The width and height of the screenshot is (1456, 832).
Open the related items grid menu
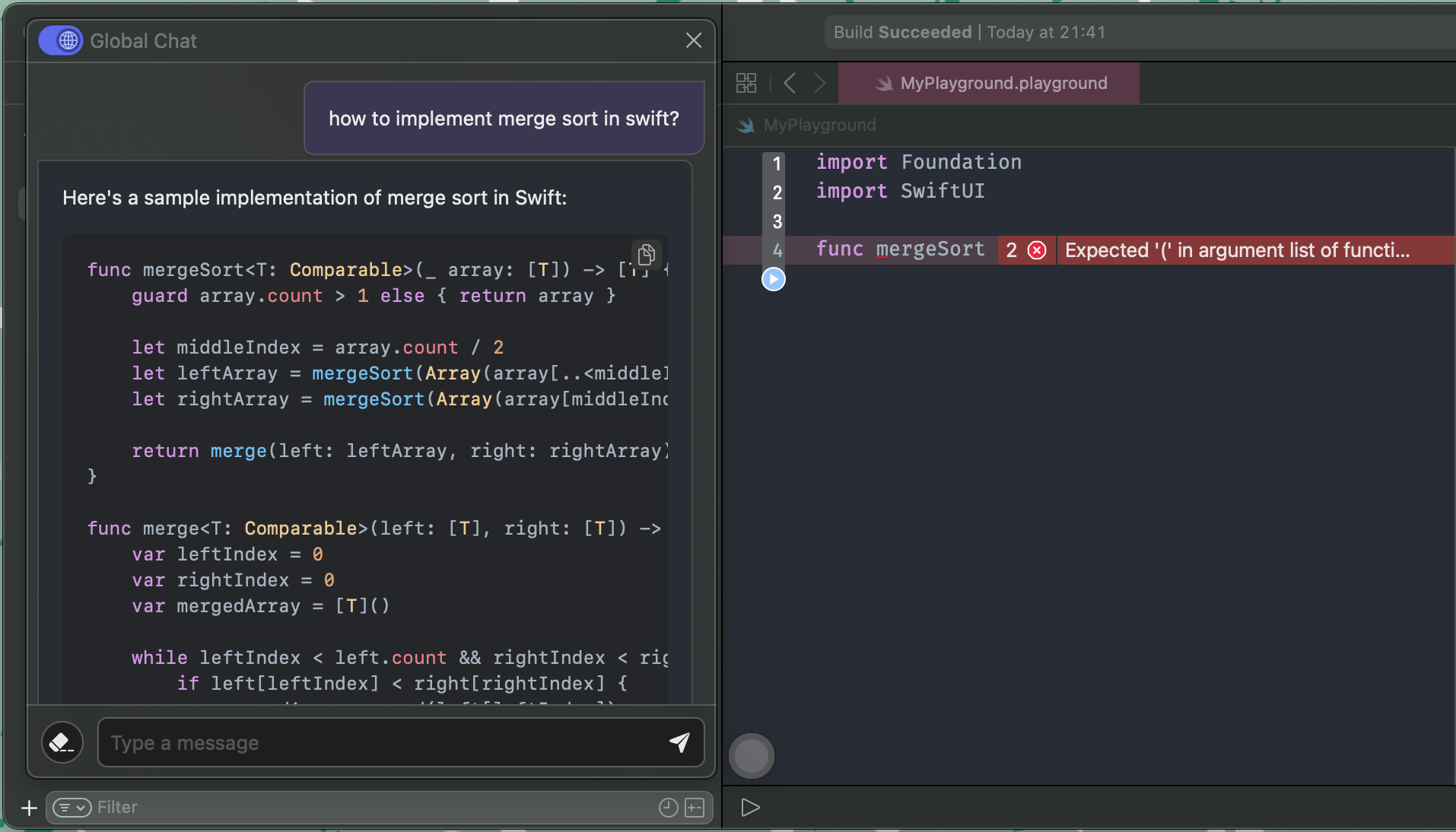pyautogui.click(x=746, y=83)
